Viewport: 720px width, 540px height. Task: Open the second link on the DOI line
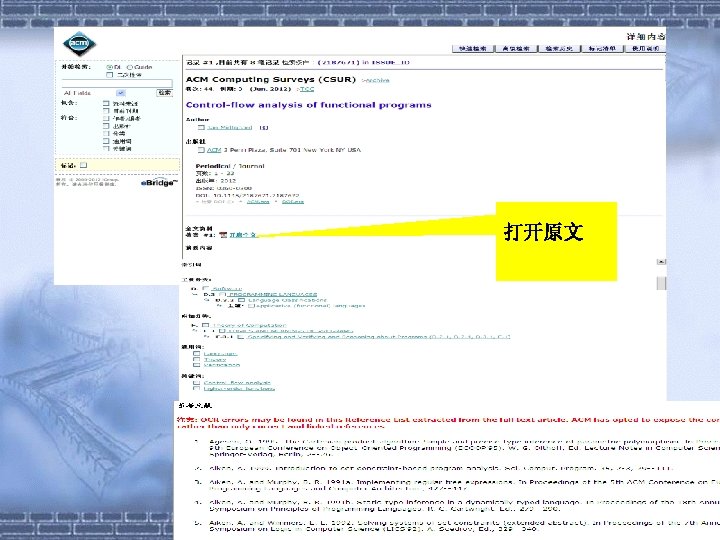coord(293,202)
